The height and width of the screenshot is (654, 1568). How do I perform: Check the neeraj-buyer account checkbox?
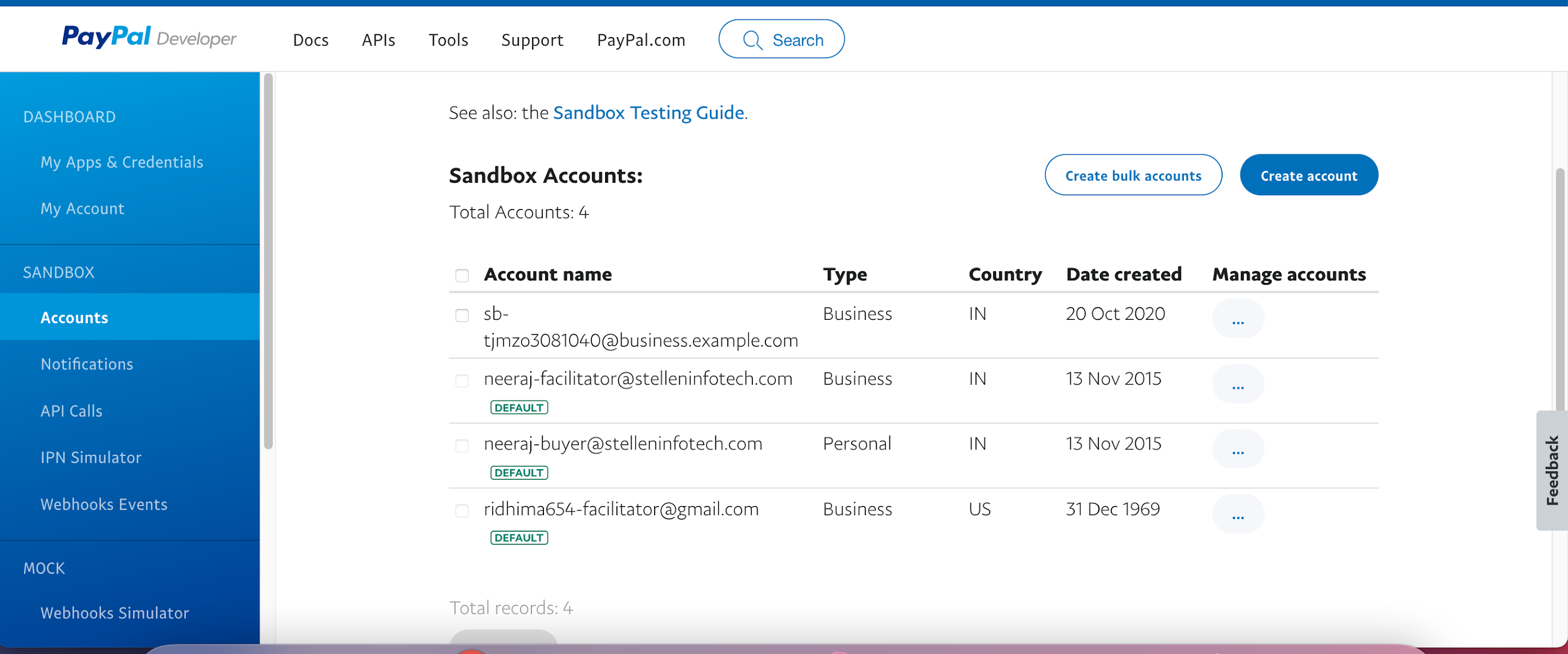tap(462, 446)
